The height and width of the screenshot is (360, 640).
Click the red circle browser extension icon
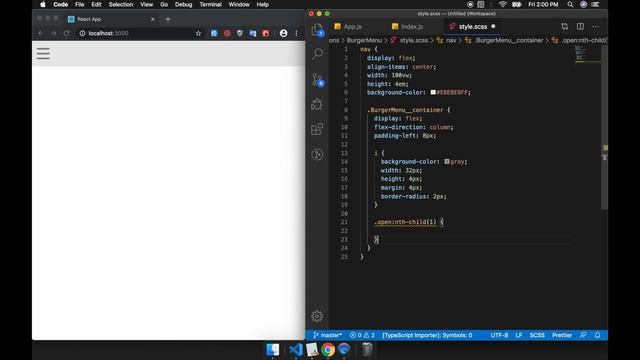(227, 33)
